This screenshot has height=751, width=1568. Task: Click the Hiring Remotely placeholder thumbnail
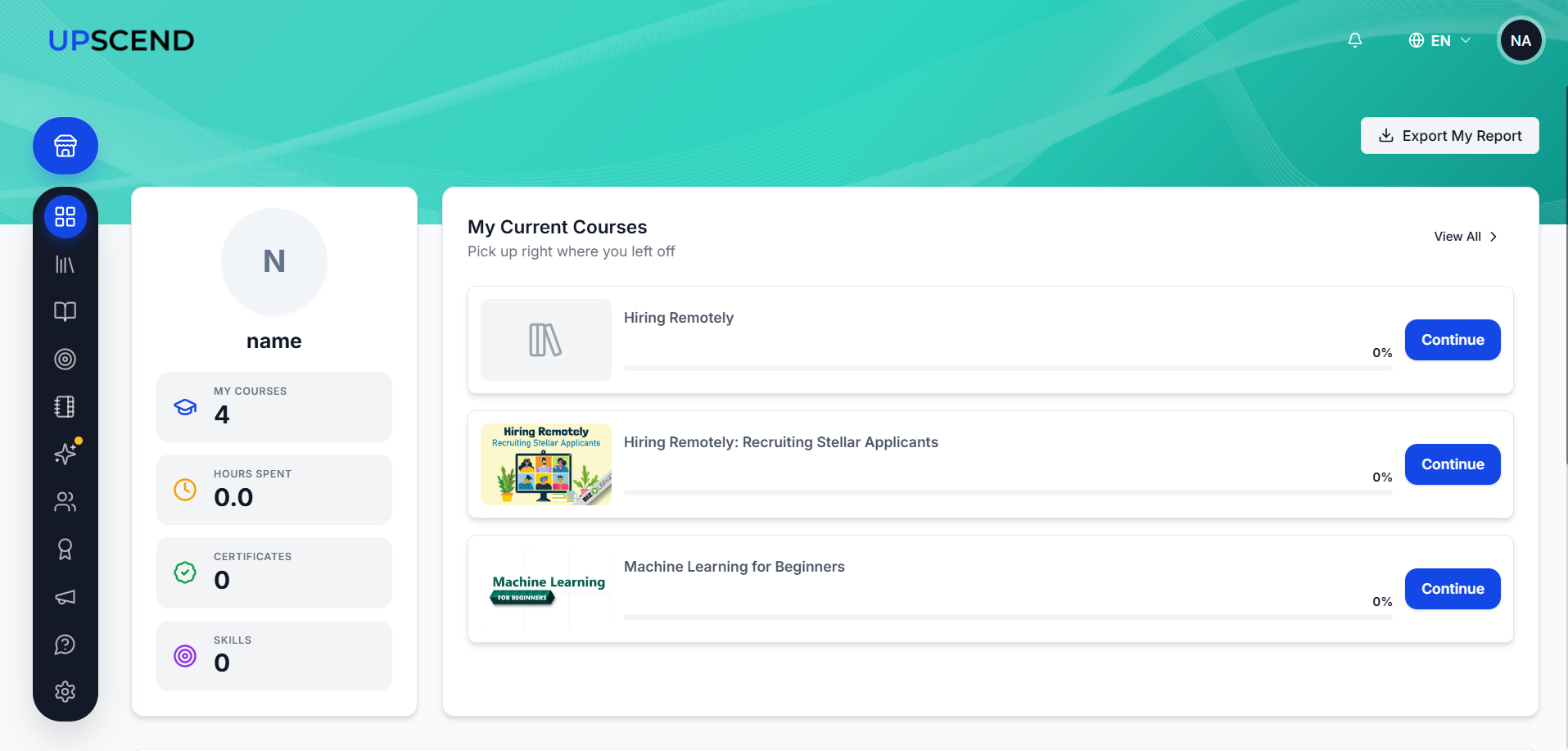546,340
